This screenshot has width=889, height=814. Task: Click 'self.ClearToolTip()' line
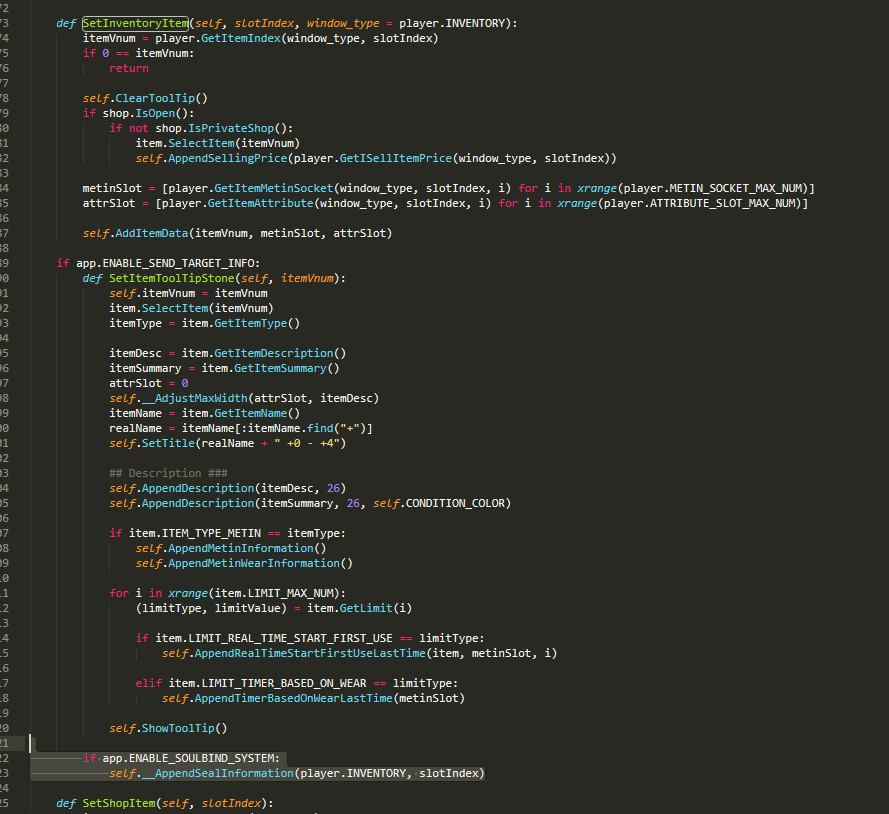145,98
